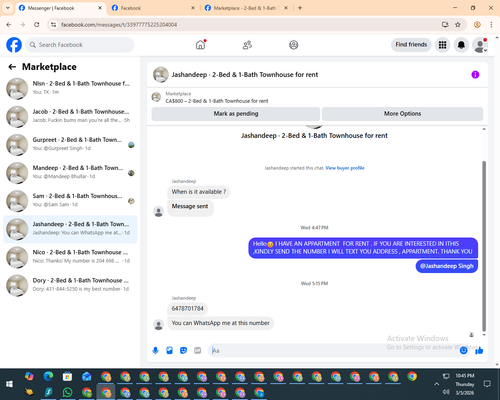Open the account profile picture menu
The height and width of the screenshot is (400, 500).
coord(480,45)
